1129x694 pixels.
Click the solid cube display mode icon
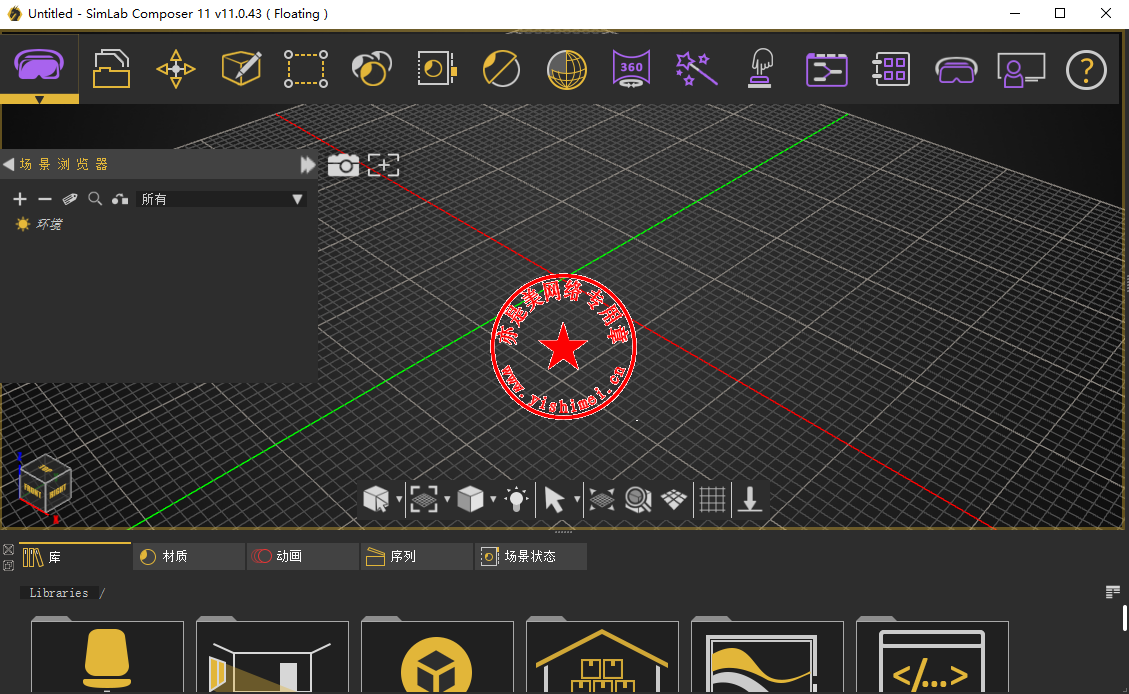tap(470, 499)
